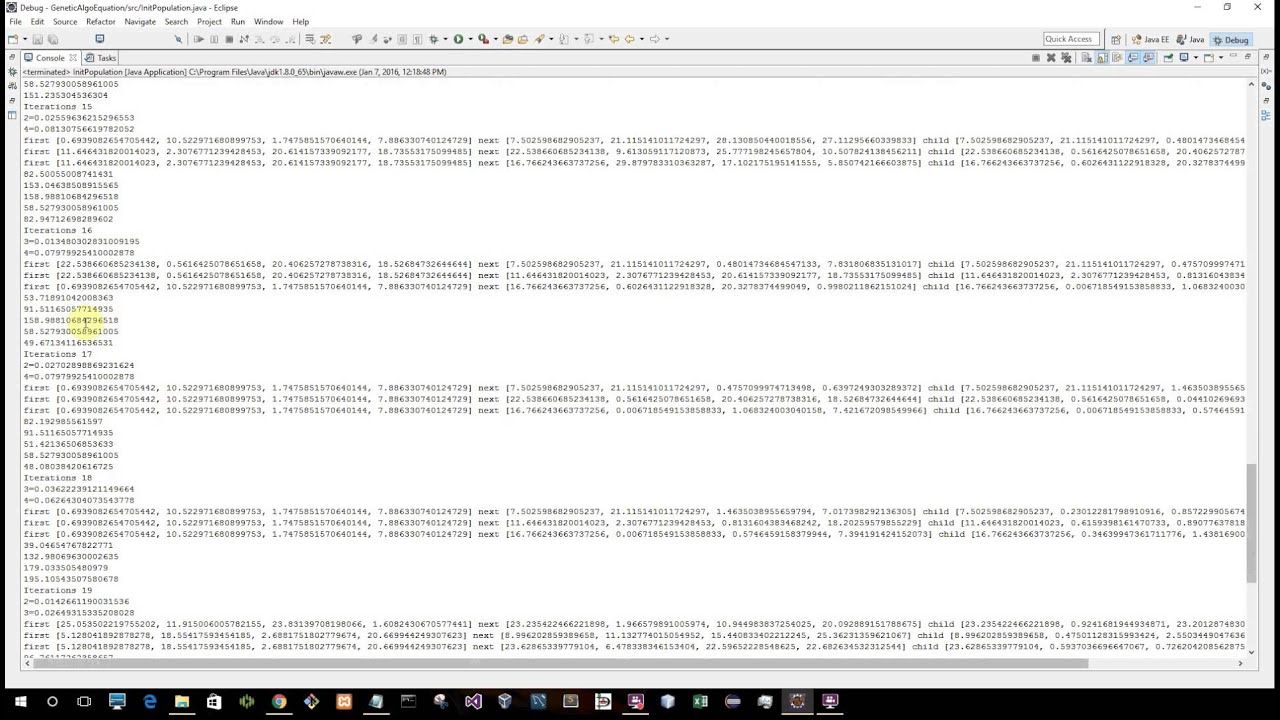Expand the Display Selected Console dropdown
The height and width of the screenshot is (720, 1280).
click(1196, 58)
